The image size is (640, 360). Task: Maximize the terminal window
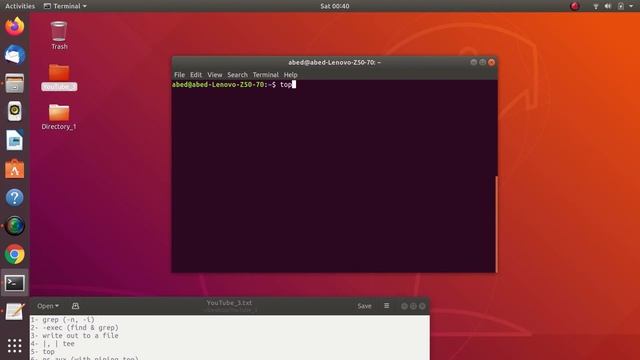point(482,62)
